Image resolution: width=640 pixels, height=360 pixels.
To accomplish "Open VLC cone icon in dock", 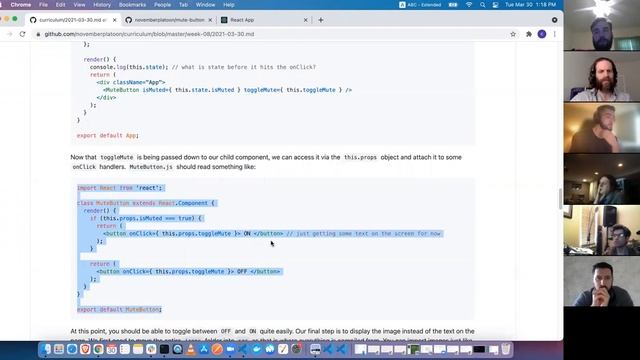I will pos(191,349).
